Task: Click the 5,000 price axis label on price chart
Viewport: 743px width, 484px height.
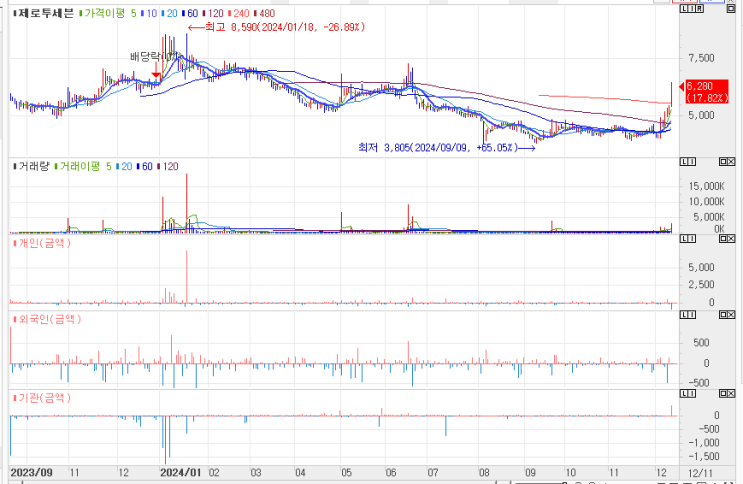Action: point(701,116)
